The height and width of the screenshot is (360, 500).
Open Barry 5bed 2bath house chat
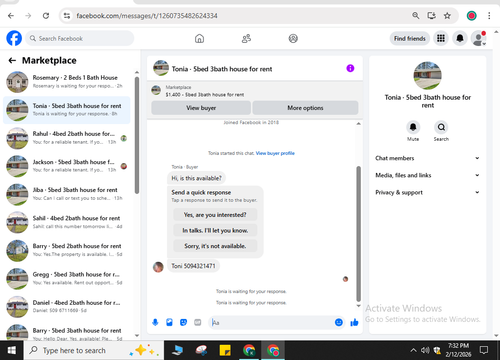pos(67,250)
